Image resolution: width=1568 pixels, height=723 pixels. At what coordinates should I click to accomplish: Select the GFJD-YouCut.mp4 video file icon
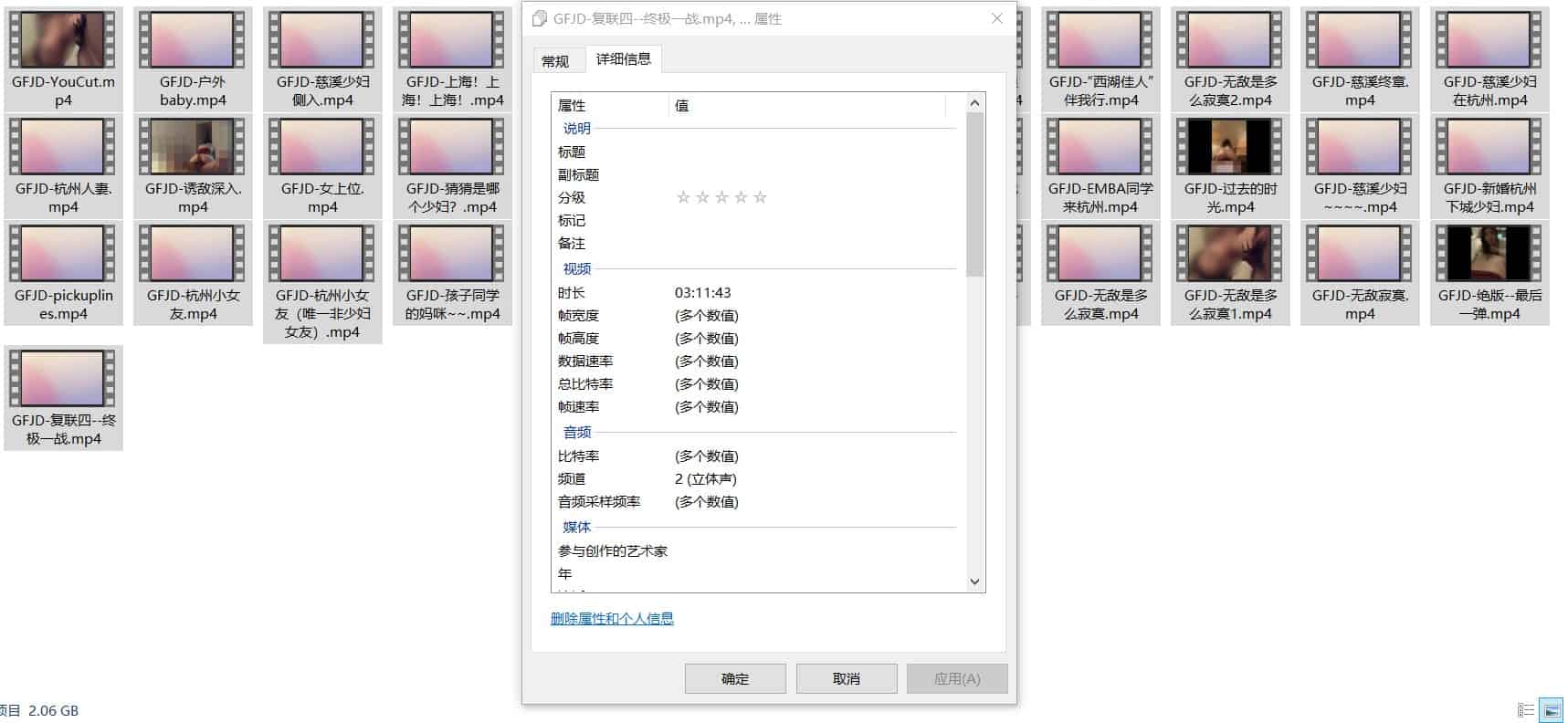tap(63, 41)
